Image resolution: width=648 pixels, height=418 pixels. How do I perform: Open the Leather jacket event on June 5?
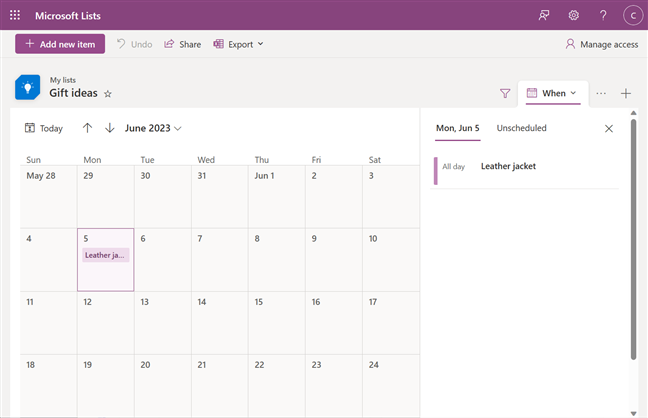click(105, 255)
